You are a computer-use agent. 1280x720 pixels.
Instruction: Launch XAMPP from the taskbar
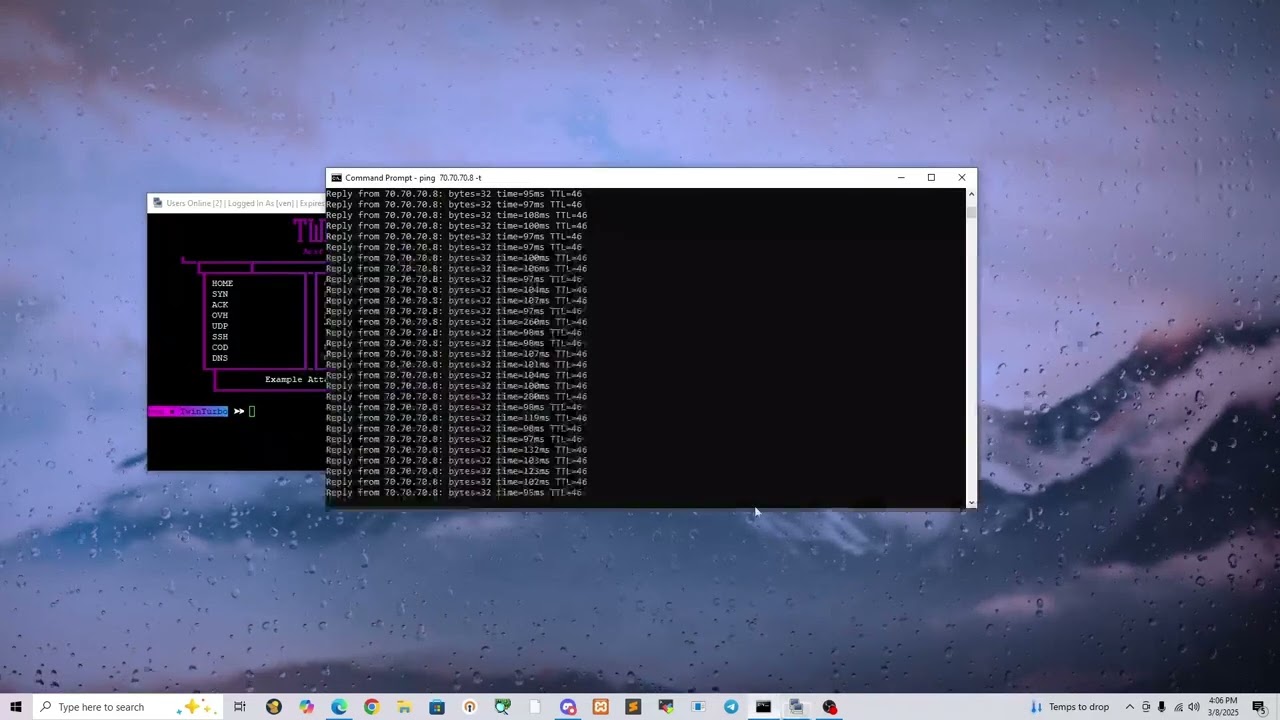tap(600, 707)
